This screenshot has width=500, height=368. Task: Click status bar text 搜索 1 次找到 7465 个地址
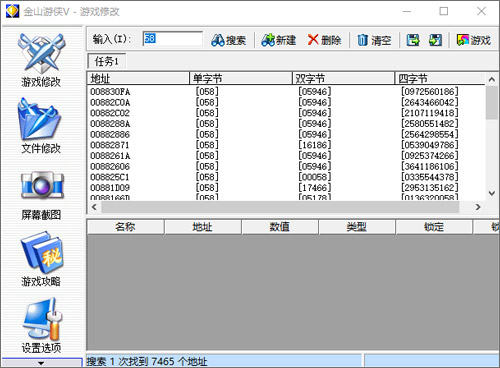coord(147,361)
